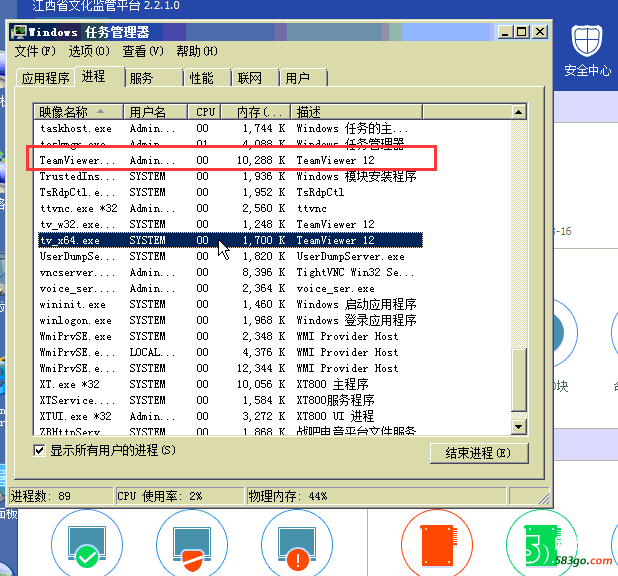
Task: Sort by 用户名 column header
Action: point(155,112)
